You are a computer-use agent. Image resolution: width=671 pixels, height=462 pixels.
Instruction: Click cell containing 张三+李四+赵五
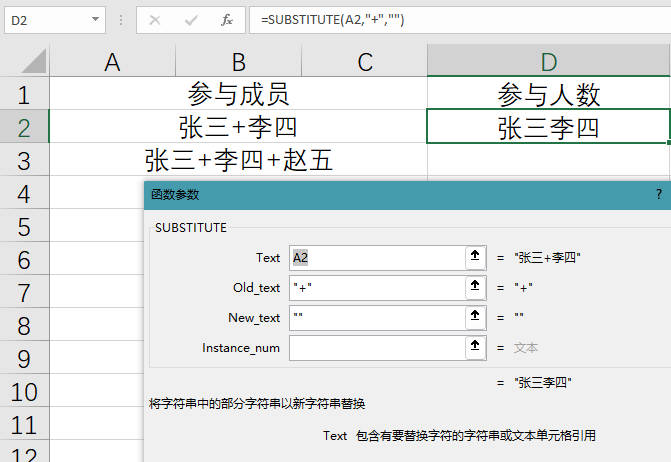point(238,160)
